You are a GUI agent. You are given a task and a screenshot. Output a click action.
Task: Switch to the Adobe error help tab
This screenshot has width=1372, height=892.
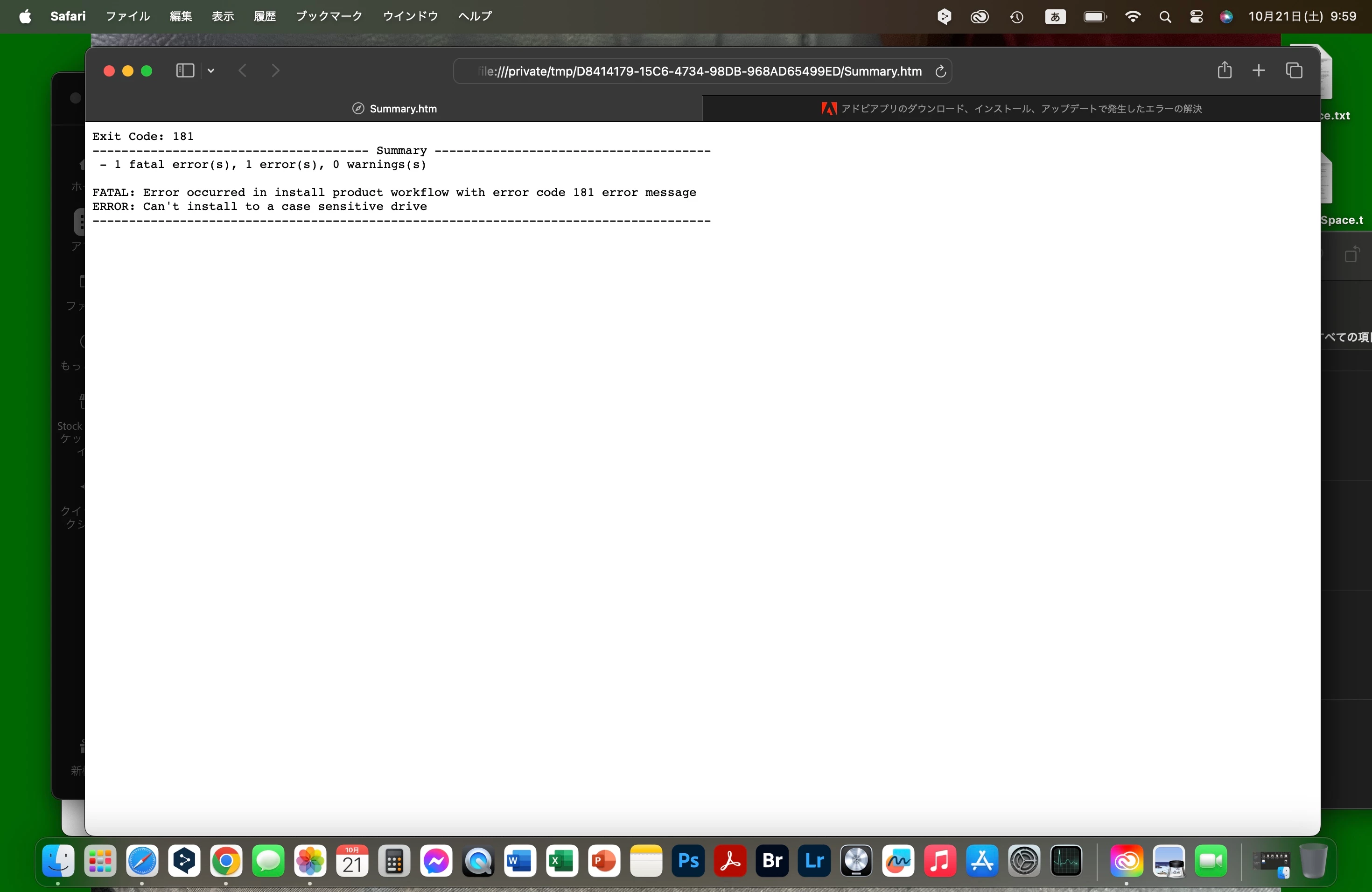point(1011,109)
